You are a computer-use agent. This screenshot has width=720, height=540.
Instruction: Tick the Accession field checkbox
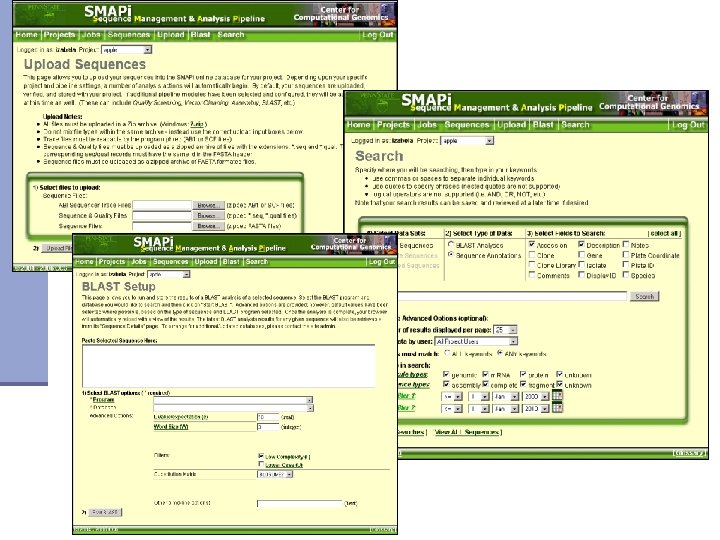[532, 244]
